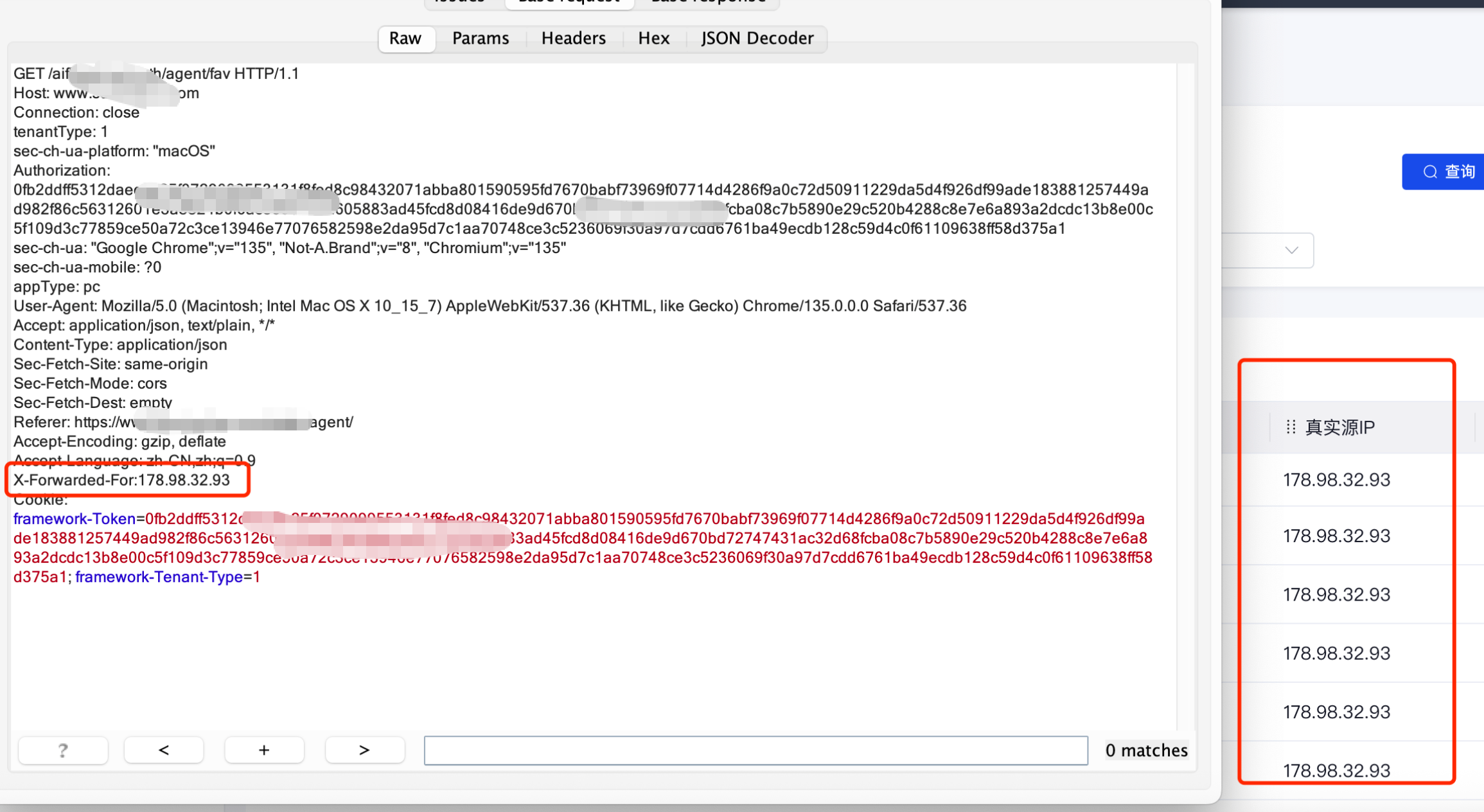Click the Accept-Encoding: gzip, deflate line

tap(119, 441)
